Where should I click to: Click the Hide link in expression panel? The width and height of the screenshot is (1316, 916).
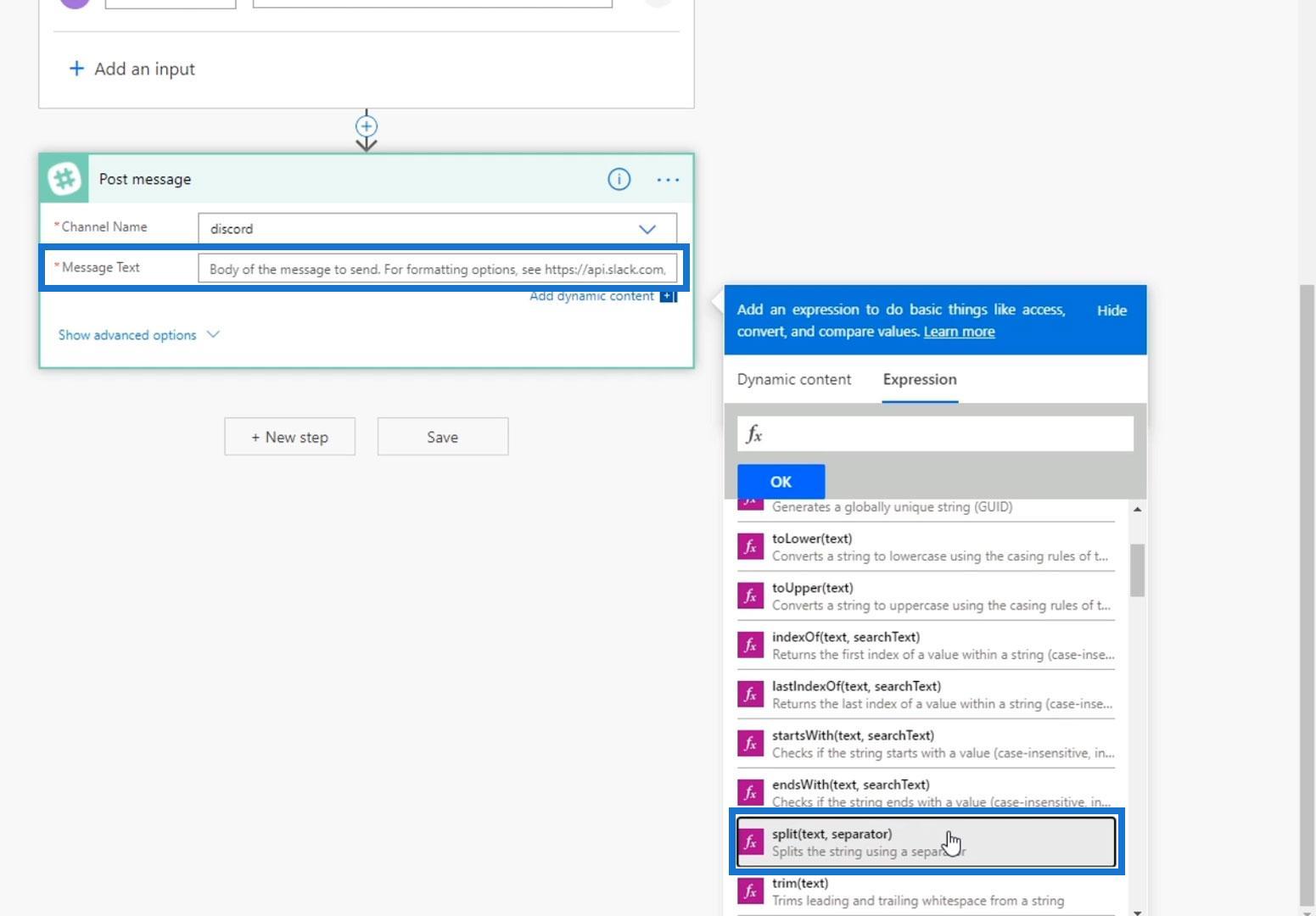coord(1112,310)
